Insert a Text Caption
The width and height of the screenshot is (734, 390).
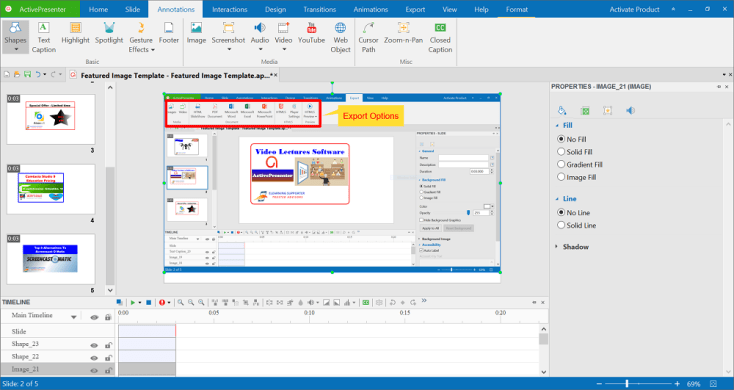(44, 37)
